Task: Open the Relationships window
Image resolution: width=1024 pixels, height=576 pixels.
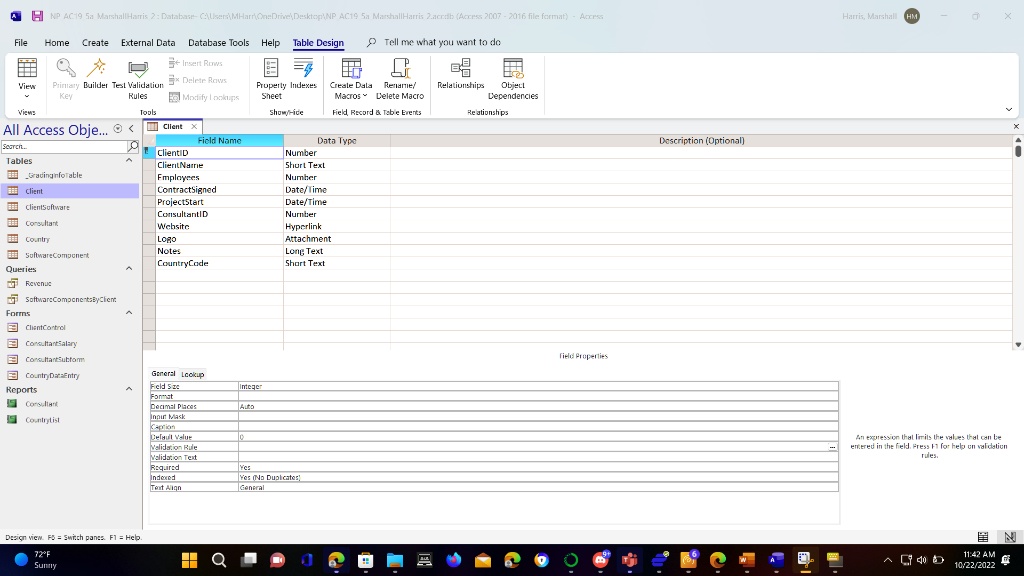Action: pos(460,72)
